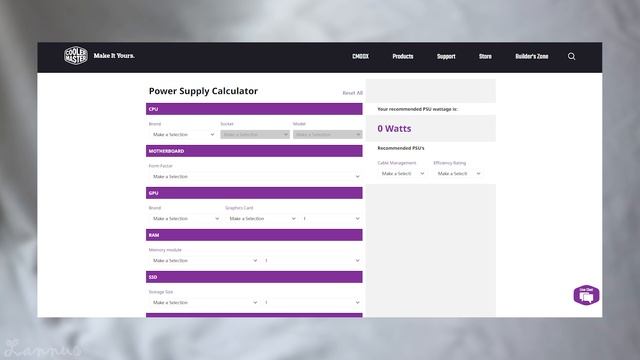
Task: Open the GPU Brand dropdown
Action: click(186, 218)
